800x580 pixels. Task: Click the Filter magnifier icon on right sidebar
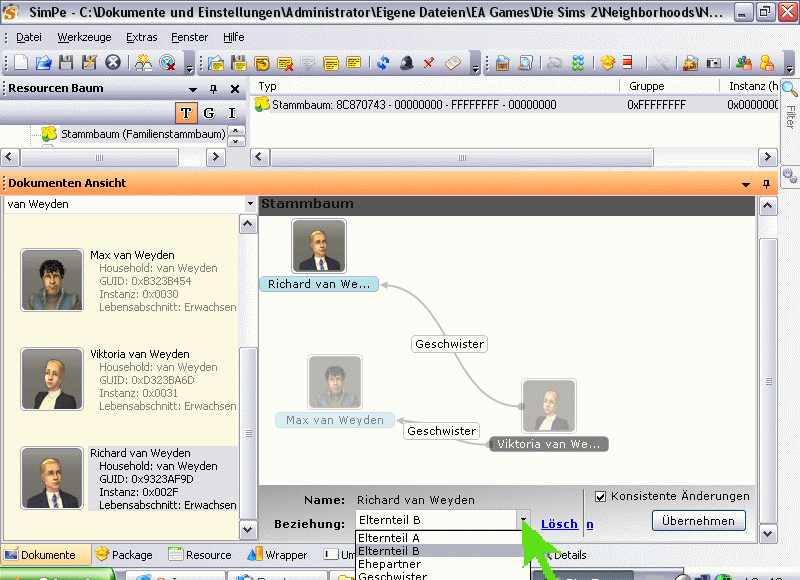789,91
